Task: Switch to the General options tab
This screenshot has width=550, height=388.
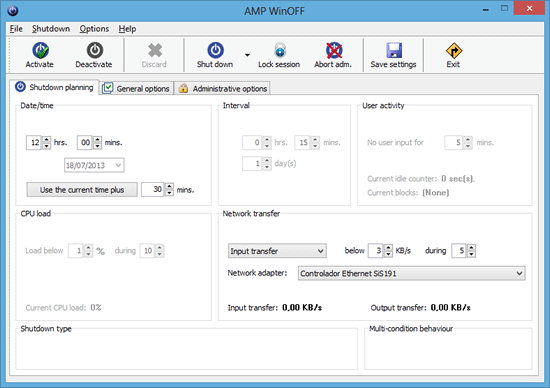Action: [137, 88]
